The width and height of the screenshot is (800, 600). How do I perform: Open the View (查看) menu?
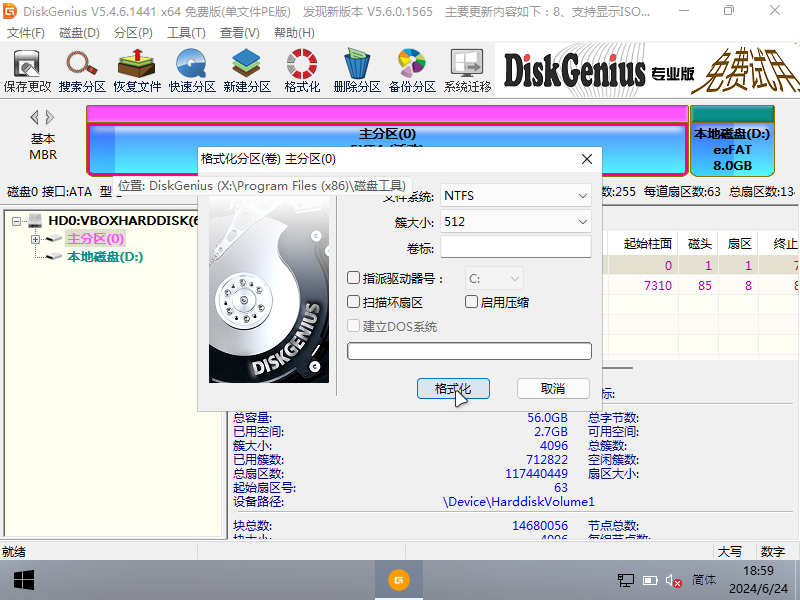tap(240, 33)
